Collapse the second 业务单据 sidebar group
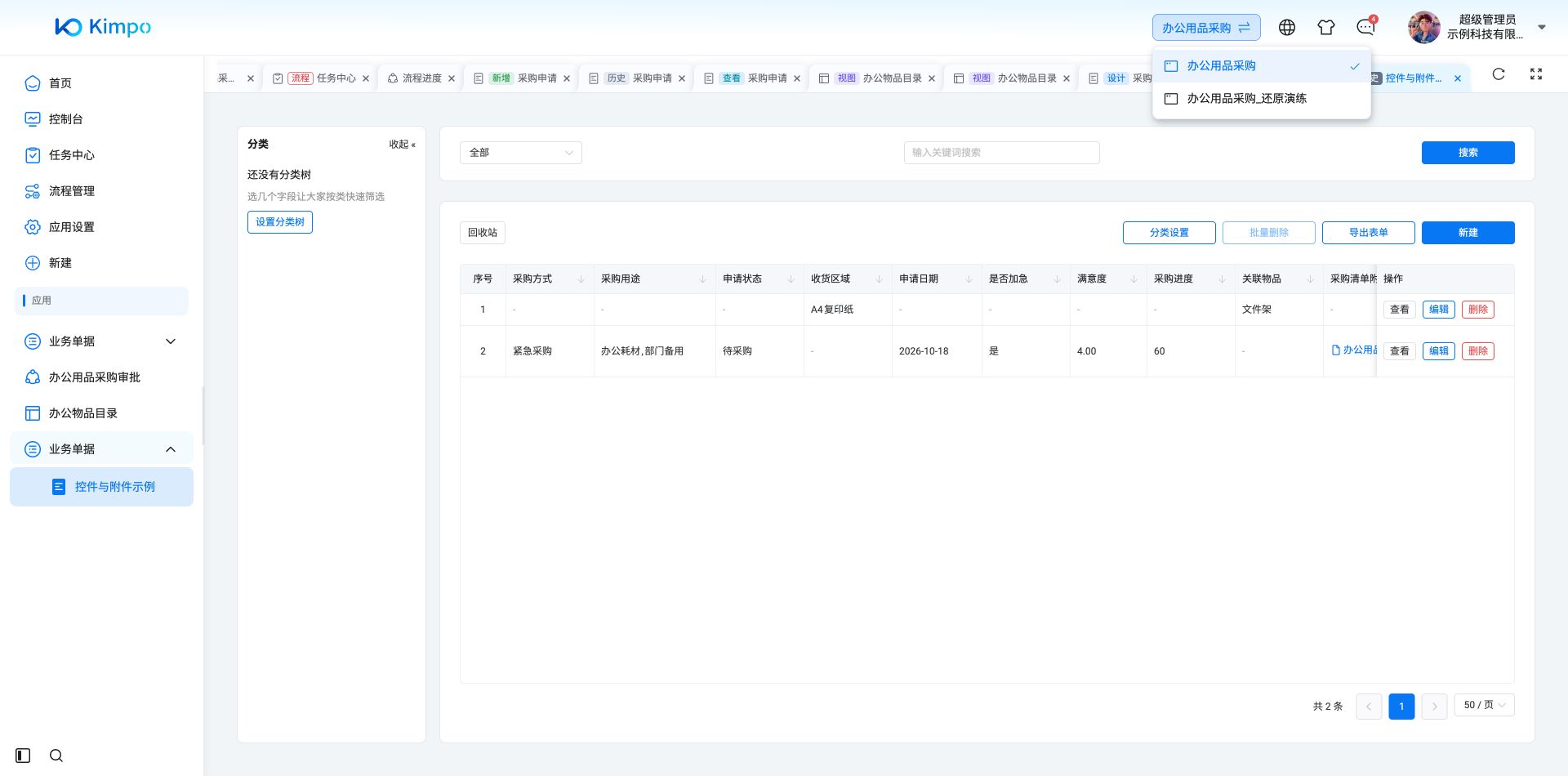This screenshot has height=776, width=1568. click(101, 449)
